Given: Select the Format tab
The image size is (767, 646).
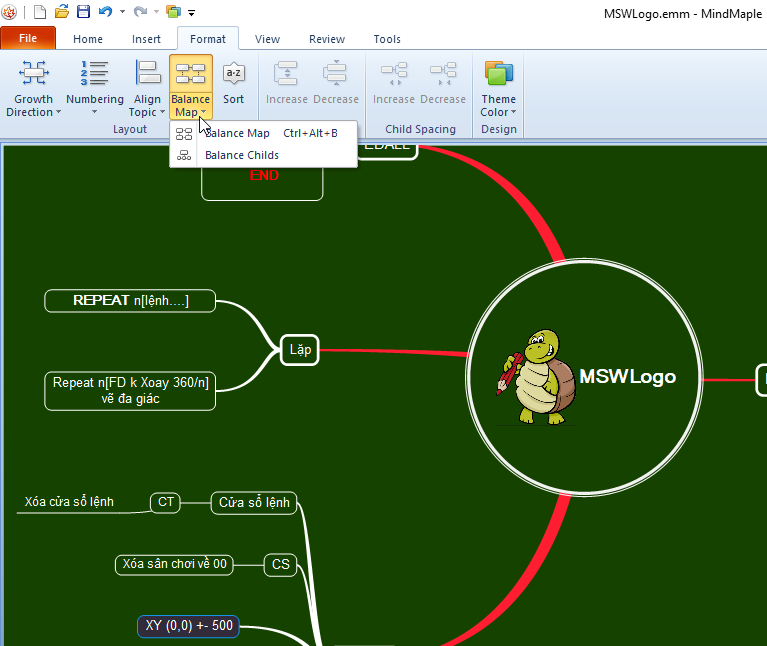Looking at the screenshot, I should [208, 39].
